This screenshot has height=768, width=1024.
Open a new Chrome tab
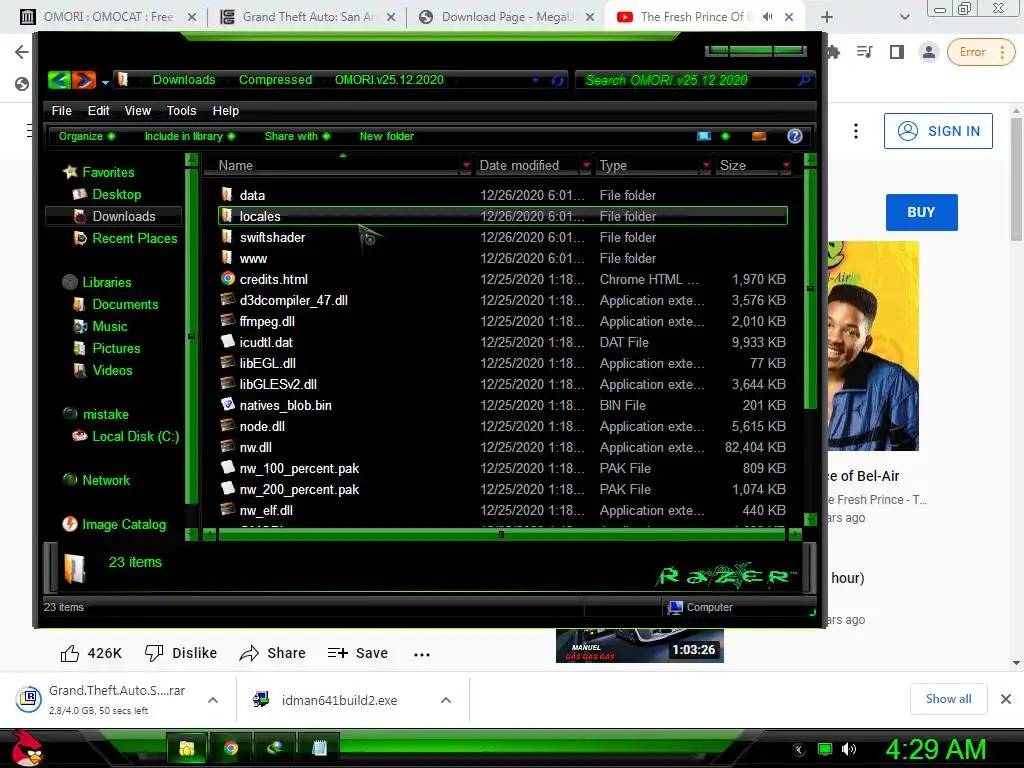coord(827,17)
